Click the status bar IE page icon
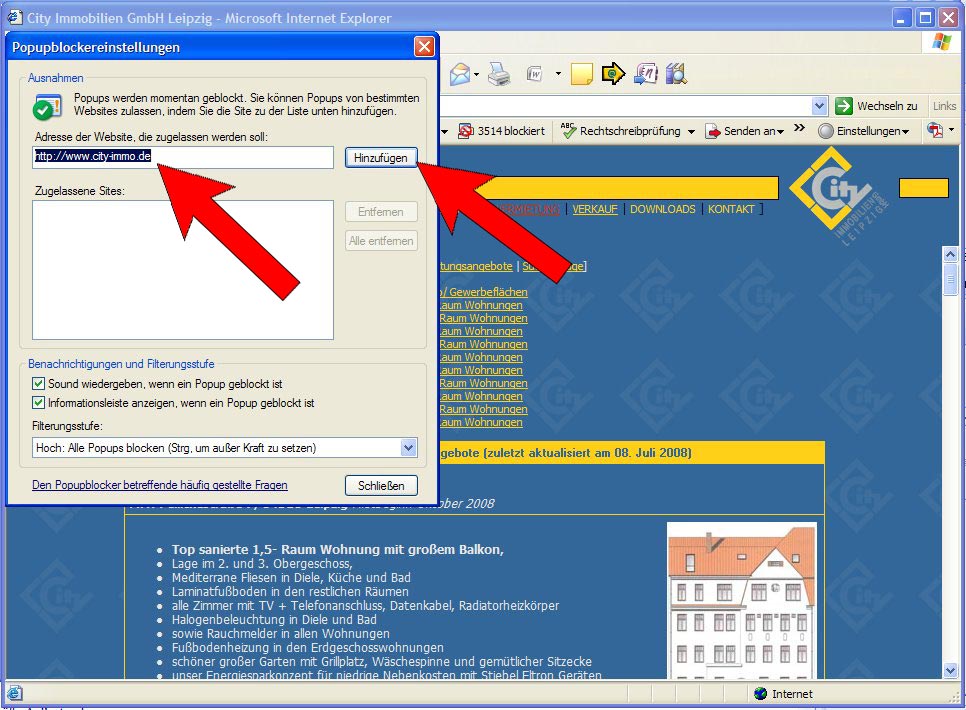966x710 pixels. (x=14, y=693)
